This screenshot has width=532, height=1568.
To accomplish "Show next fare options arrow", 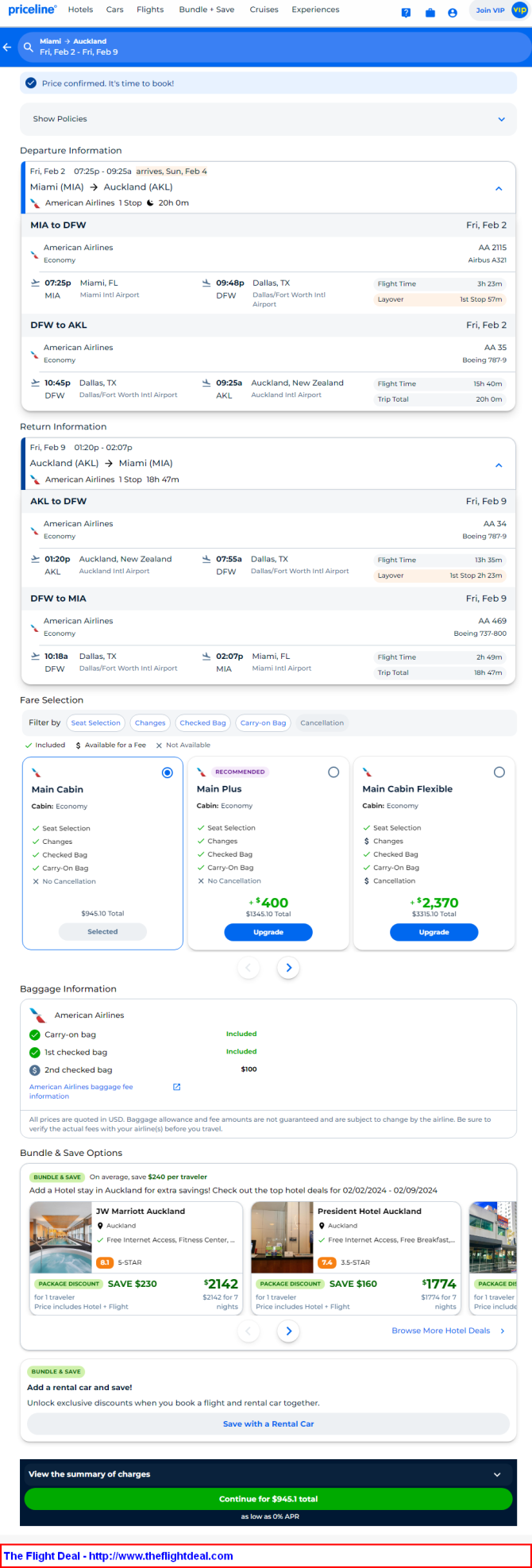I will pos(289,967).
